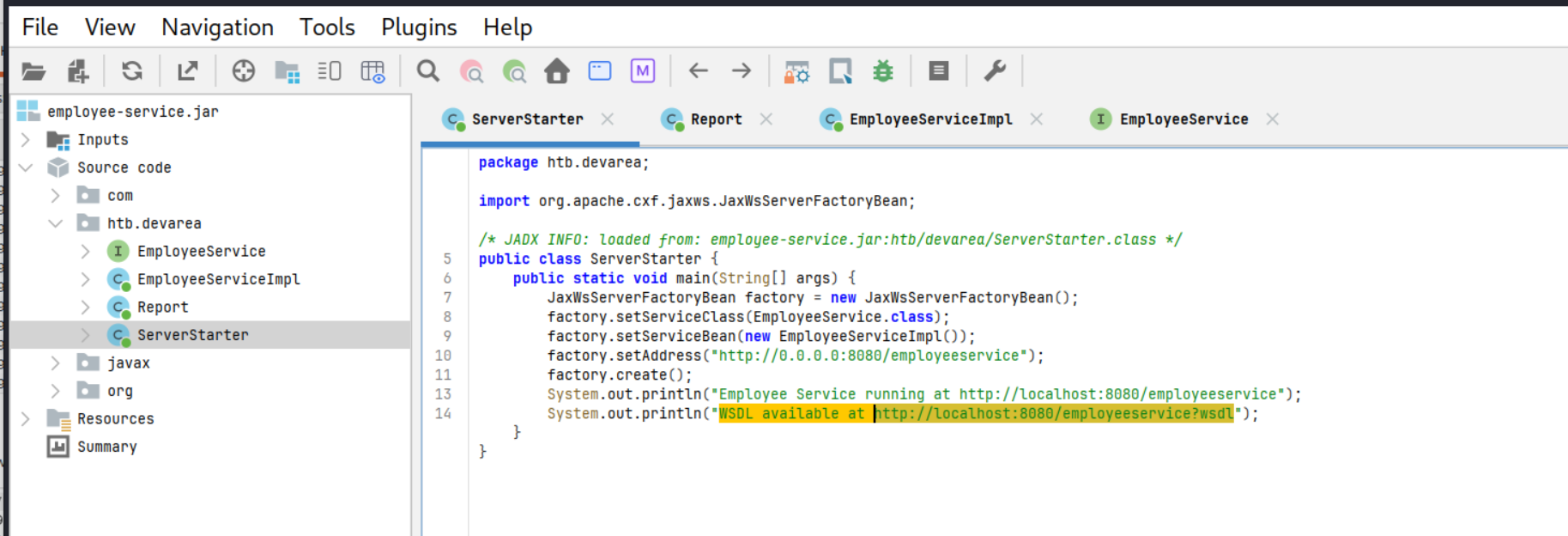
Task: Click the highlighted WSDL string in code
Action: click(x=975, y=414)
